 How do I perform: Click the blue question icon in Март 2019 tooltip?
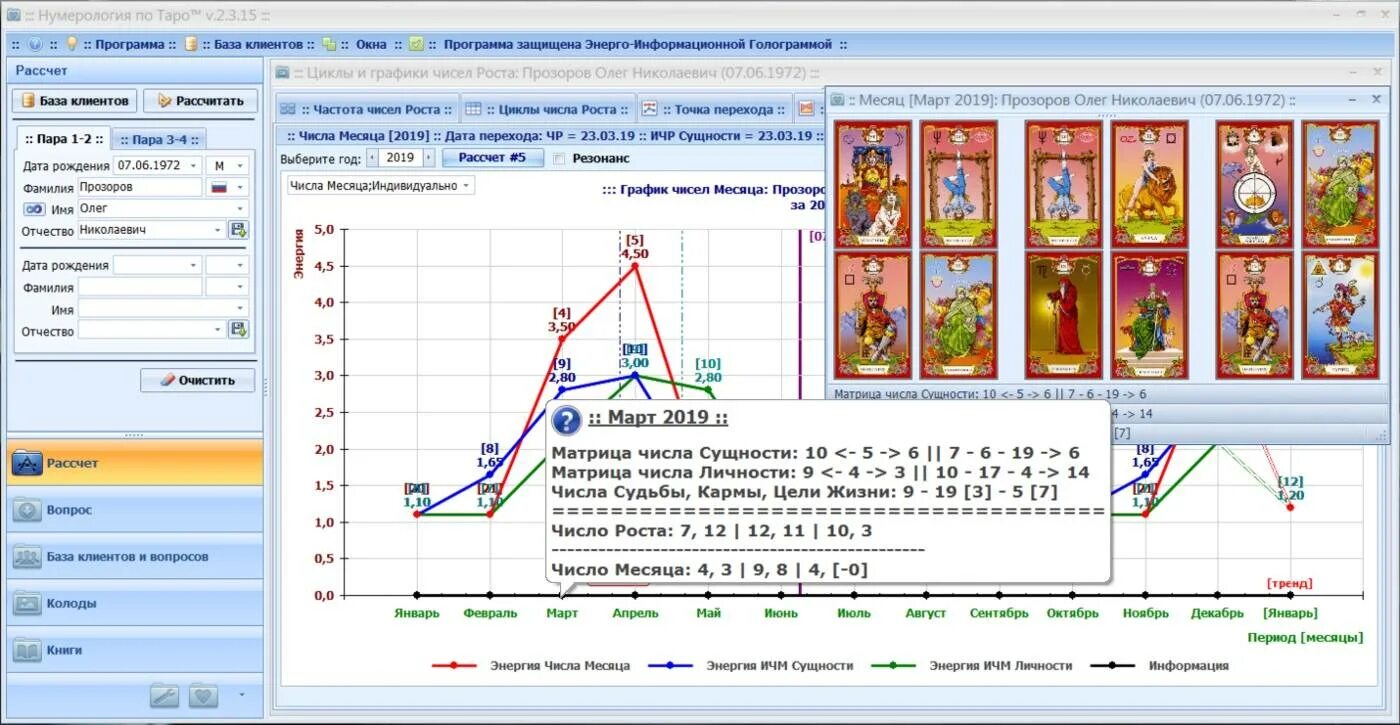pos(566,420)
